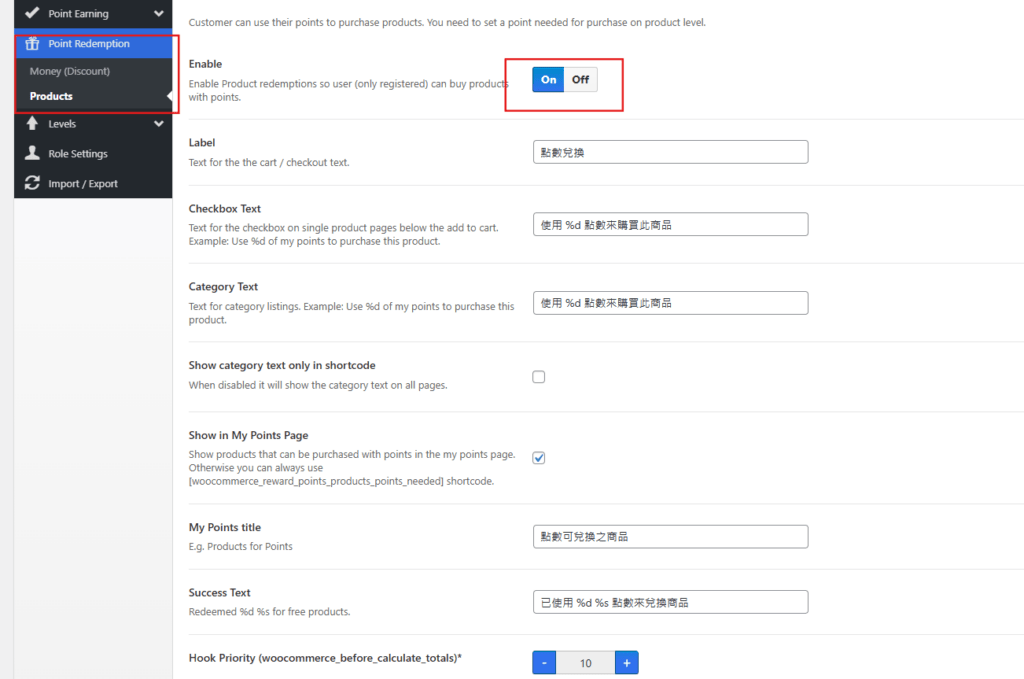Open the Role Settings menu entry
The height and width of the screenshot is (679, 1024).
coord(77,154)
